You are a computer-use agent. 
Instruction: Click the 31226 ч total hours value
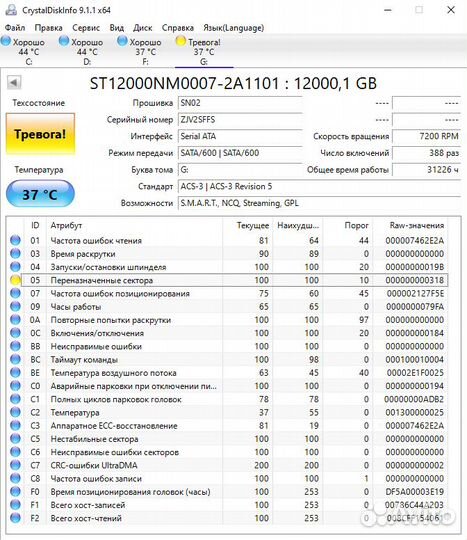[x=426, y=170]
